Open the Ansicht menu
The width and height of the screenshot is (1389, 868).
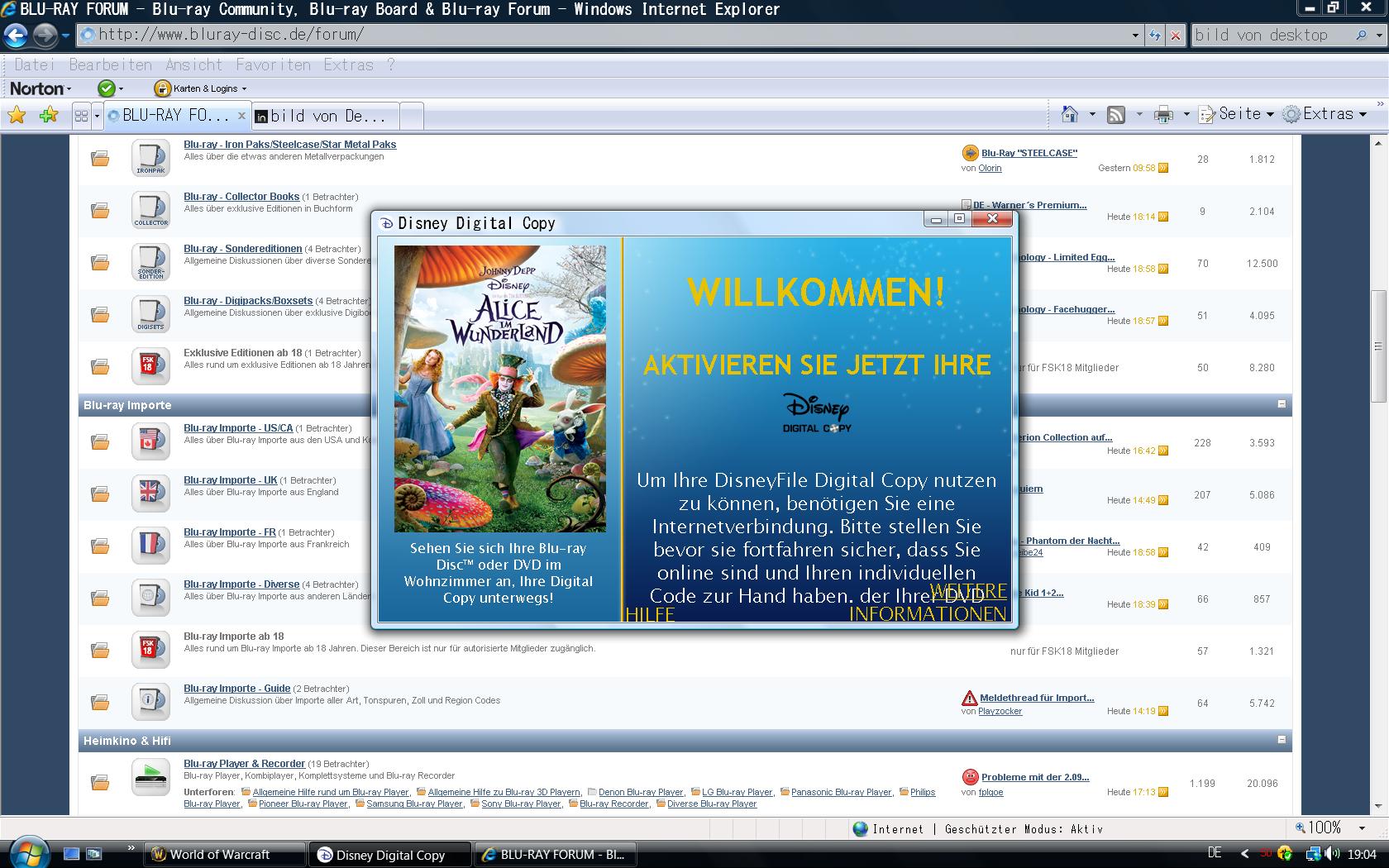tap(193, 64)
